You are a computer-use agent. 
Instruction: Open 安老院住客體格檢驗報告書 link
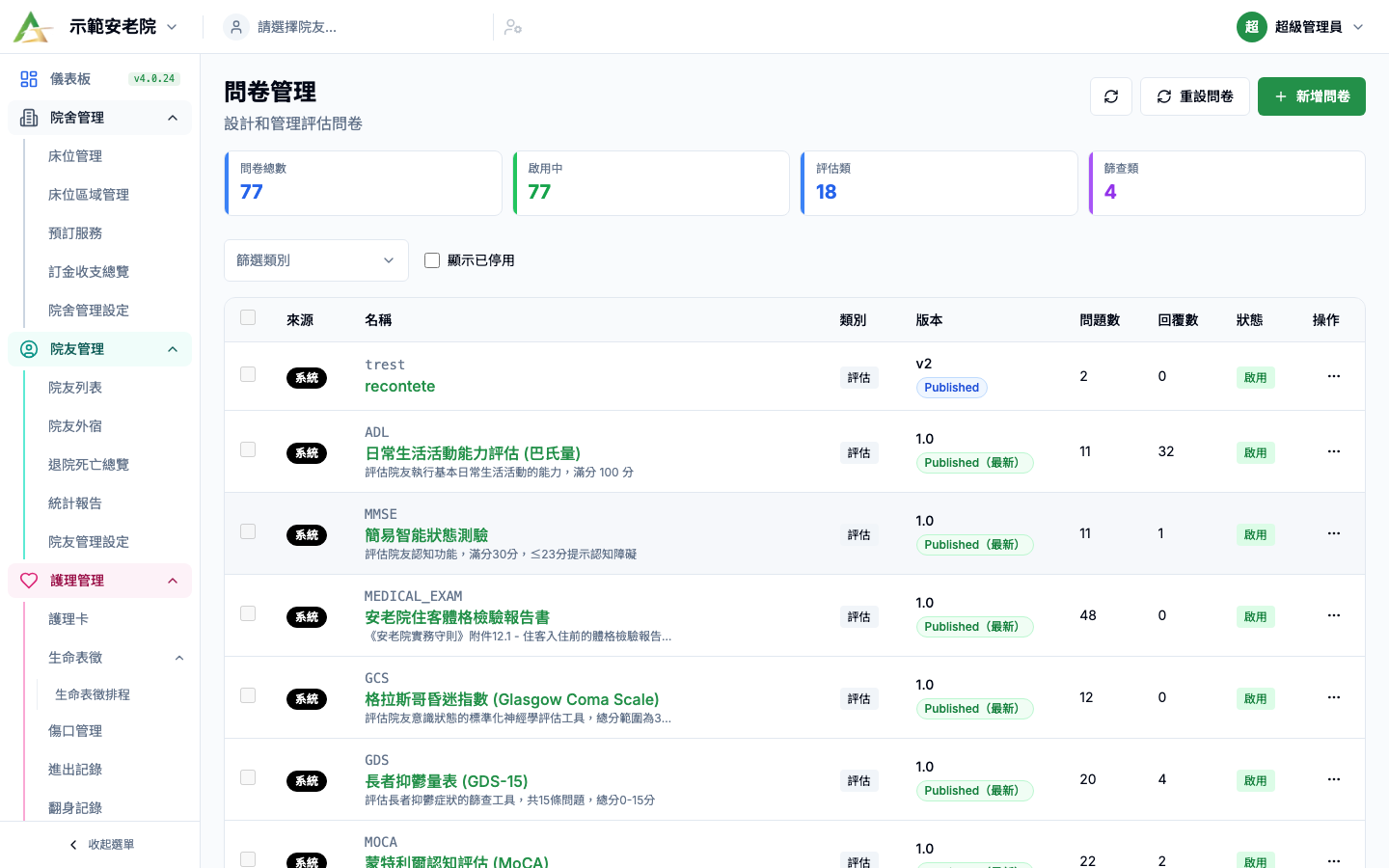(x=457, y=617)
